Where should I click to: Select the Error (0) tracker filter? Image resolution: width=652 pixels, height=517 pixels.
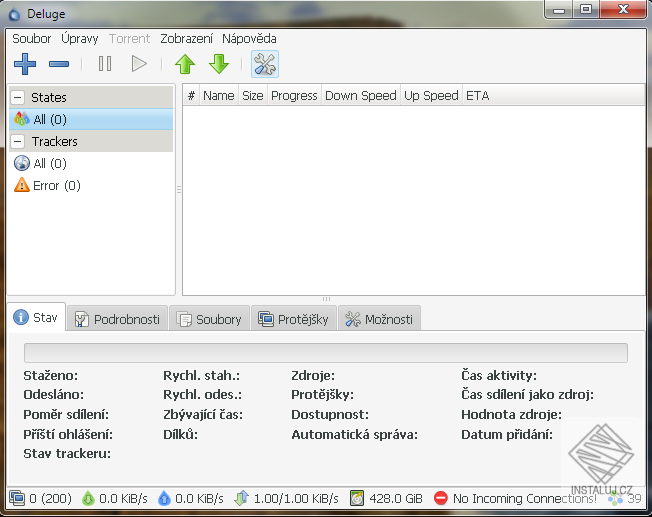(91, 186)
